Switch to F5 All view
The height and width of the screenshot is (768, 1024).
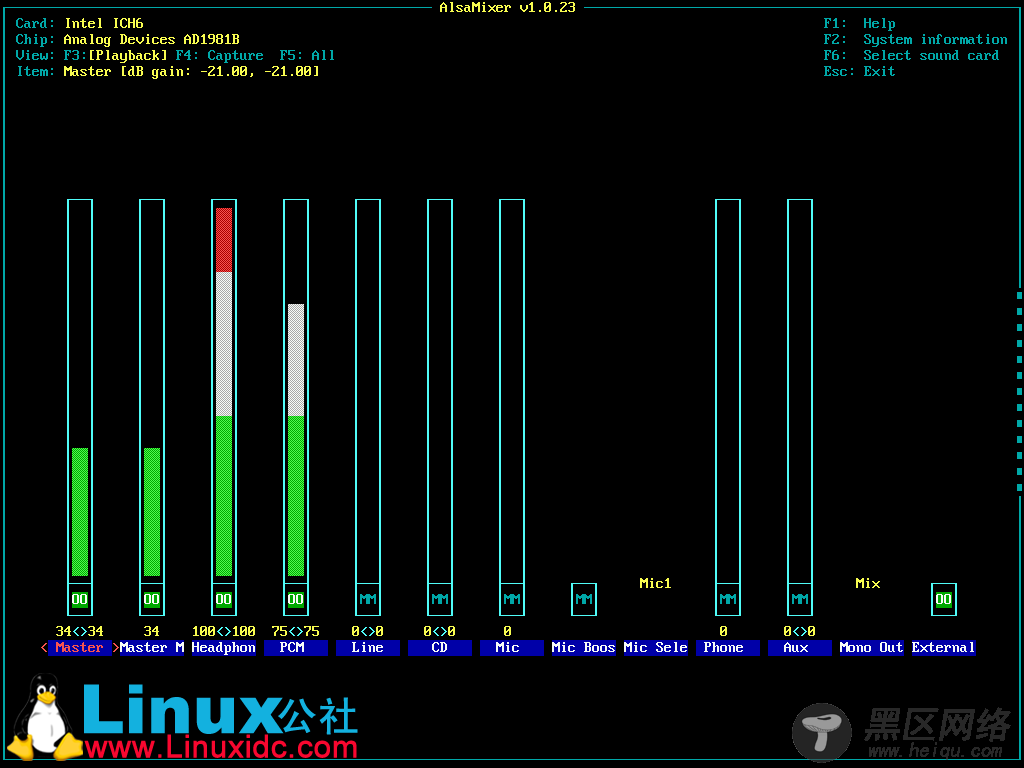[x=308, y=56]
